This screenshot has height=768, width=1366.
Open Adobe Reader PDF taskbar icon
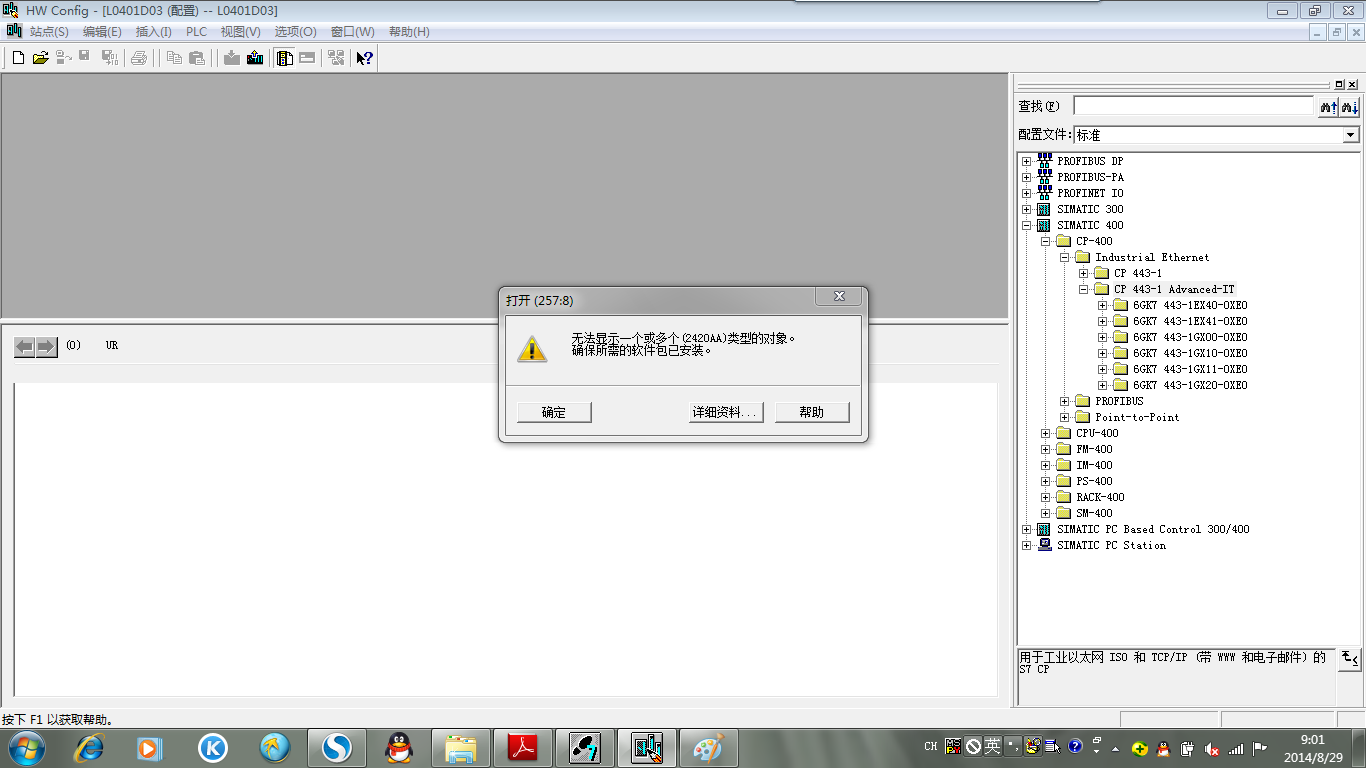(x=523, y=747)
